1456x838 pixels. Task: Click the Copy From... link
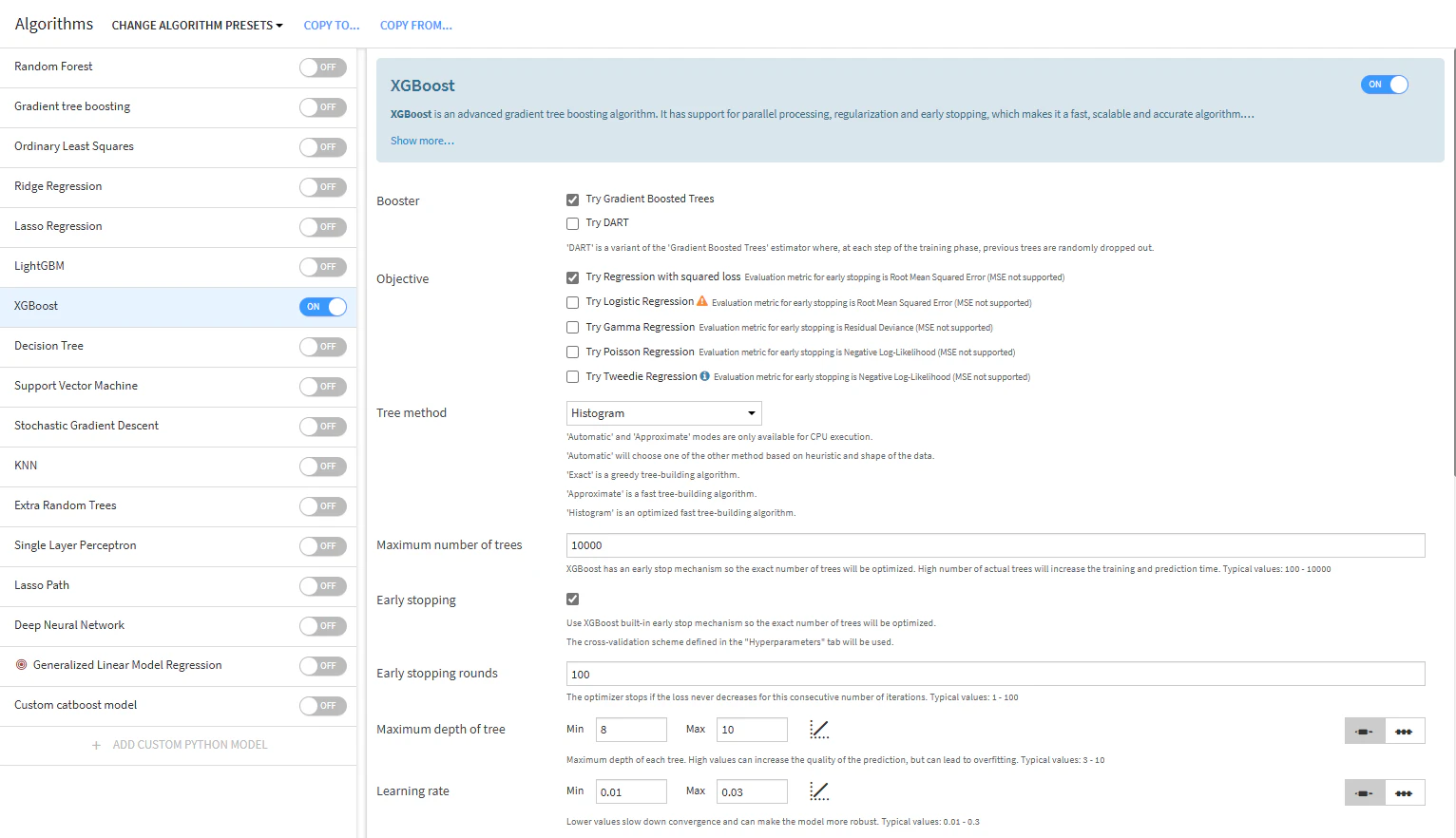pyautogui.click(x=416, y=26)
